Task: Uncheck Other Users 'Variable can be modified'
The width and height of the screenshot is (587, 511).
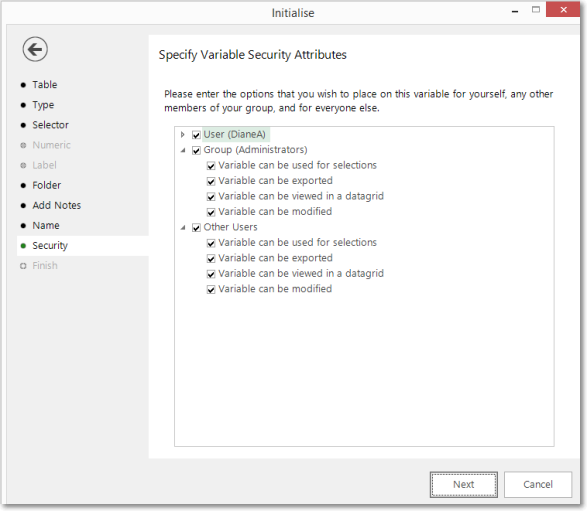Action: pyautogui.click(x=211, y=289)
